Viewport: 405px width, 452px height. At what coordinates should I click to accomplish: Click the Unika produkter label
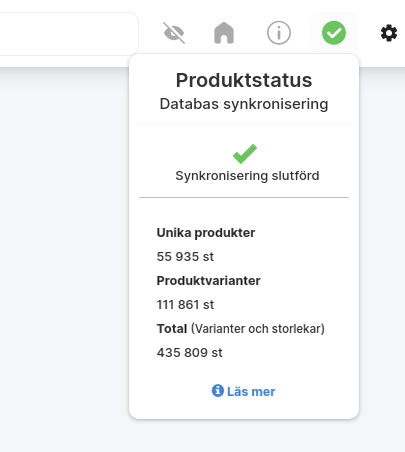point(206,233)
